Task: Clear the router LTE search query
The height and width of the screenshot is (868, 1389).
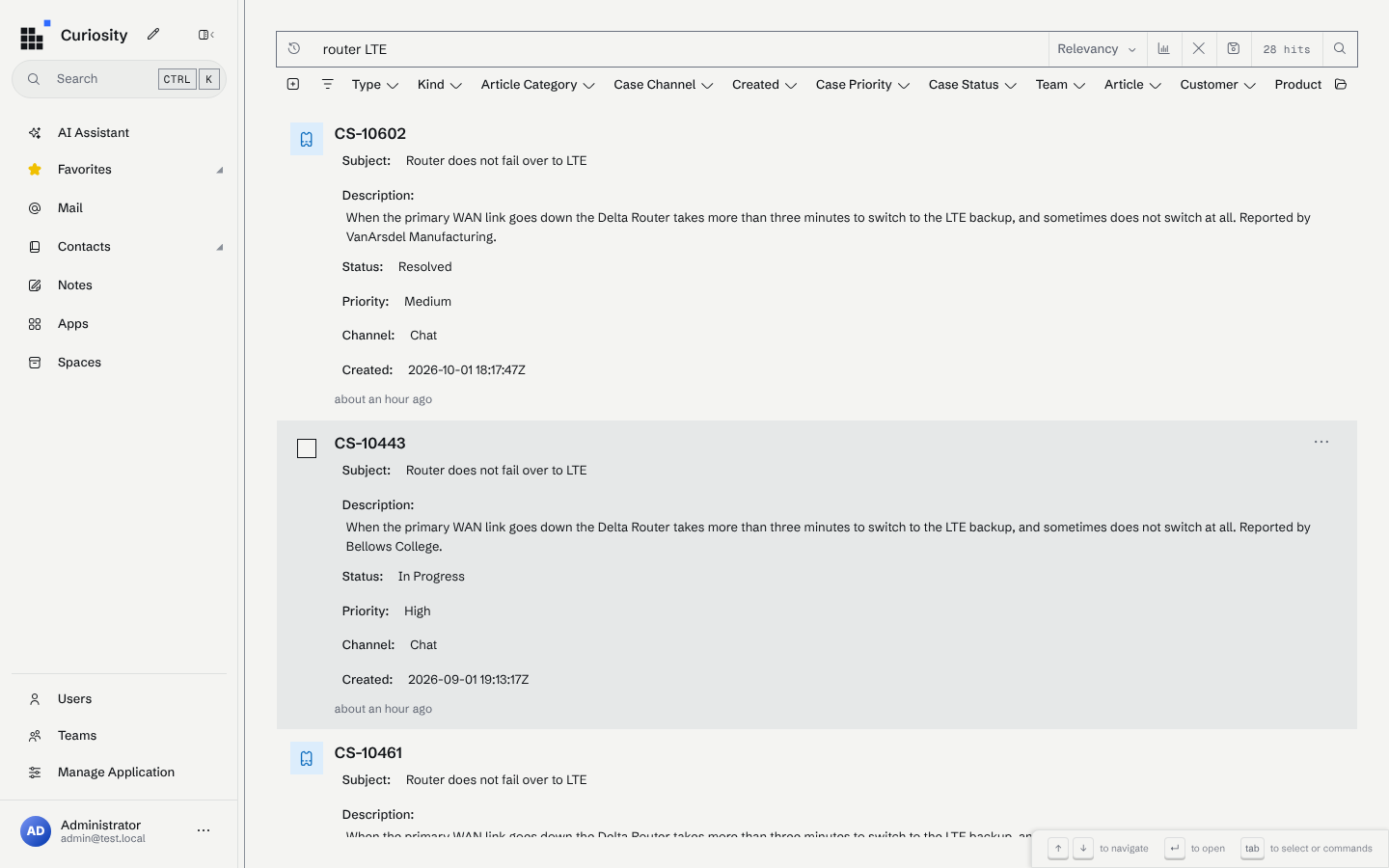Action: pos(1199,48)
